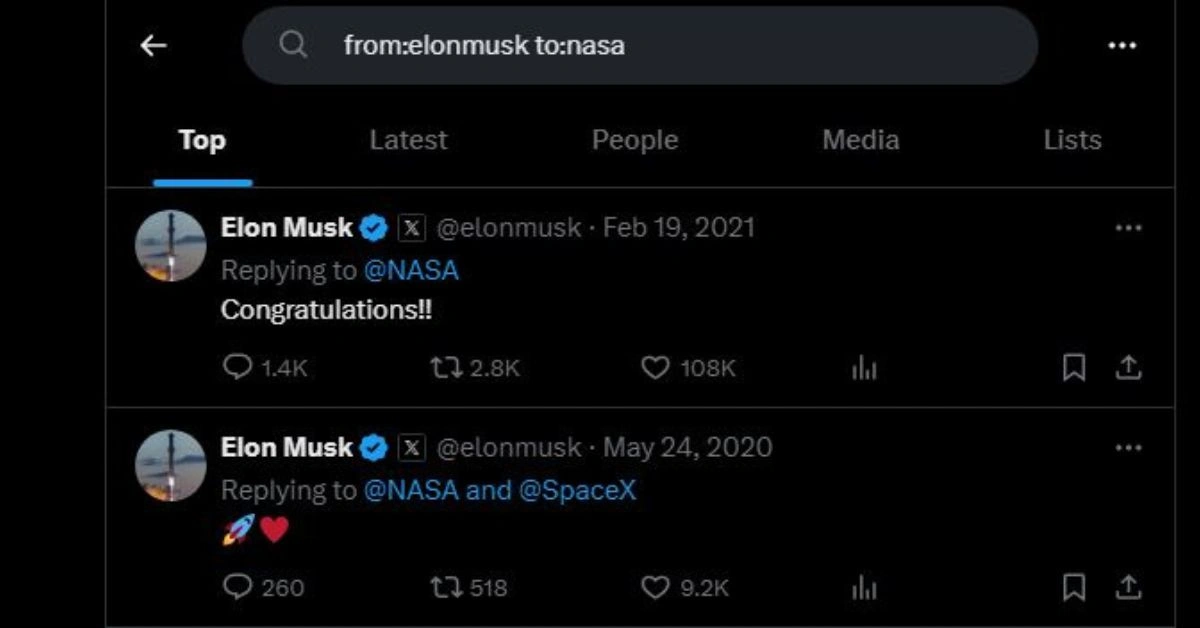This screenshot has height=628, width=1200.
Task: Open more options on May 24, 2020 tweet
Action: 1128,447
